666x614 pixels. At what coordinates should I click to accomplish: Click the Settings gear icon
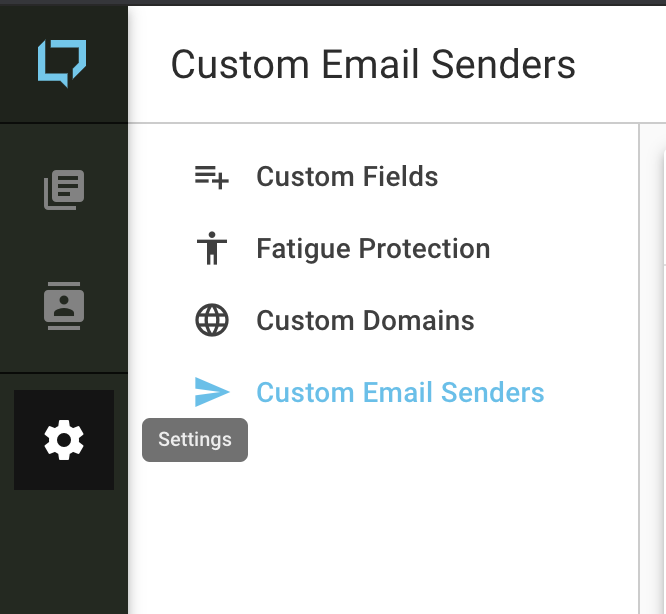click(x=64, y=440)
